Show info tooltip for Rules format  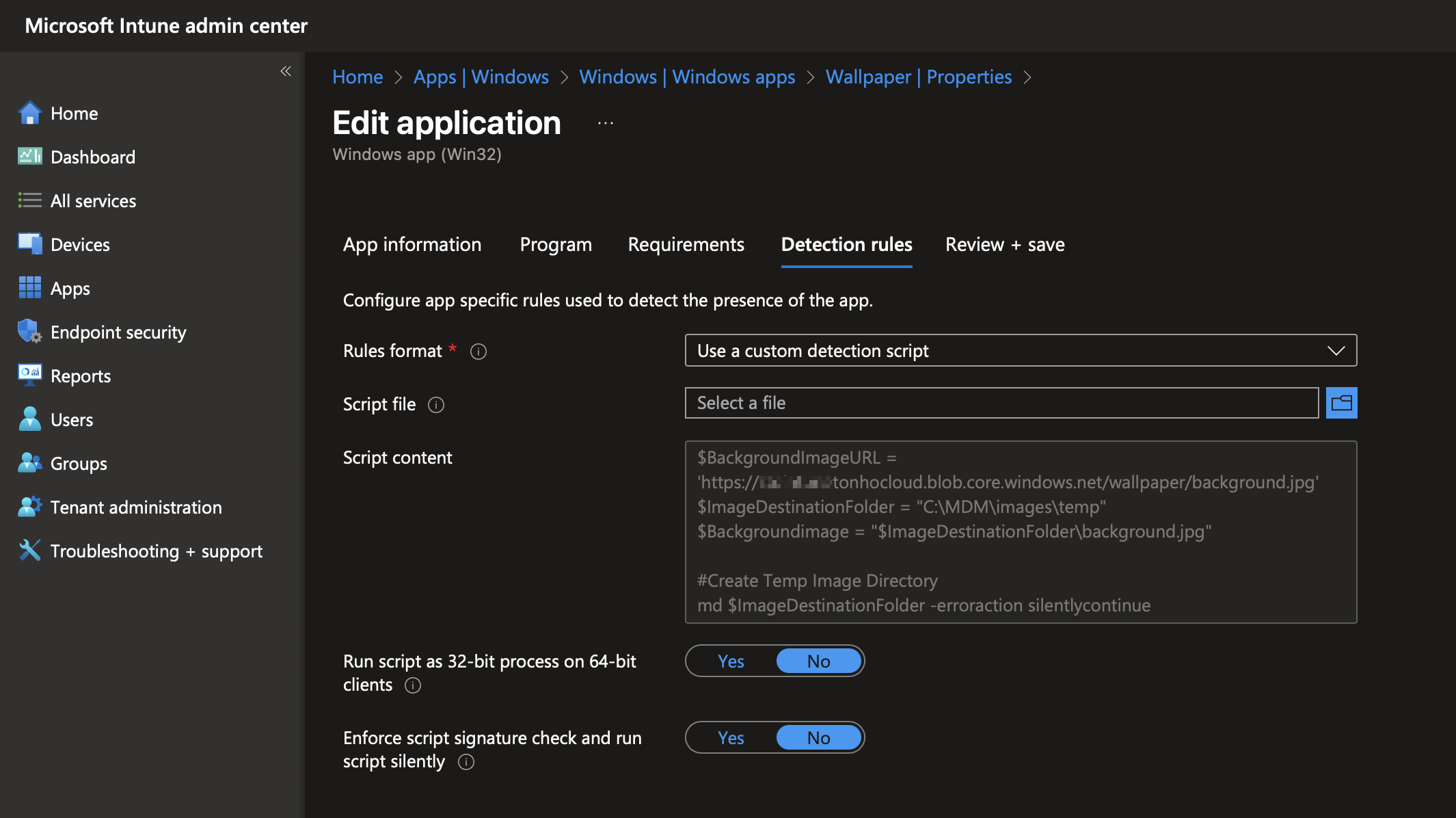pos(478,352)
